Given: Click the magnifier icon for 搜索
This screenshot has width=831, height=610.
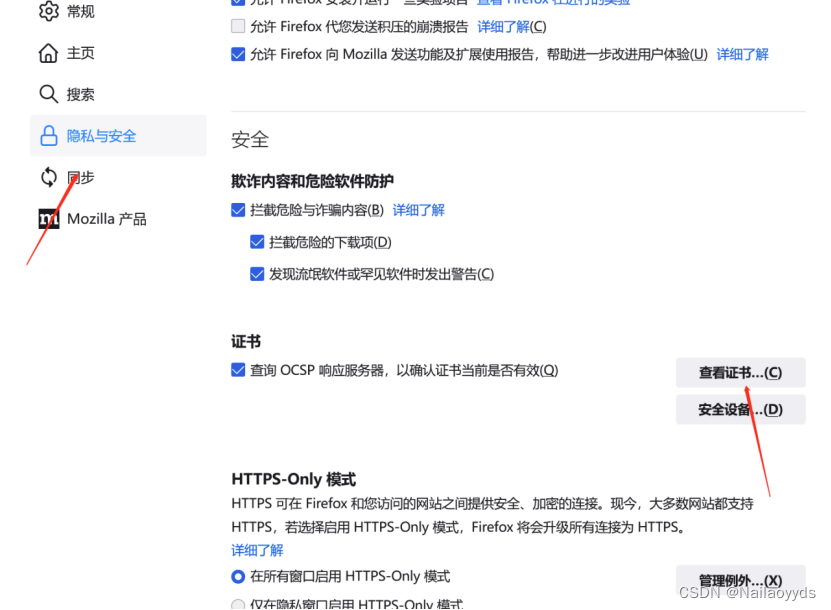Looking at the screenshot, I should 48,94.
